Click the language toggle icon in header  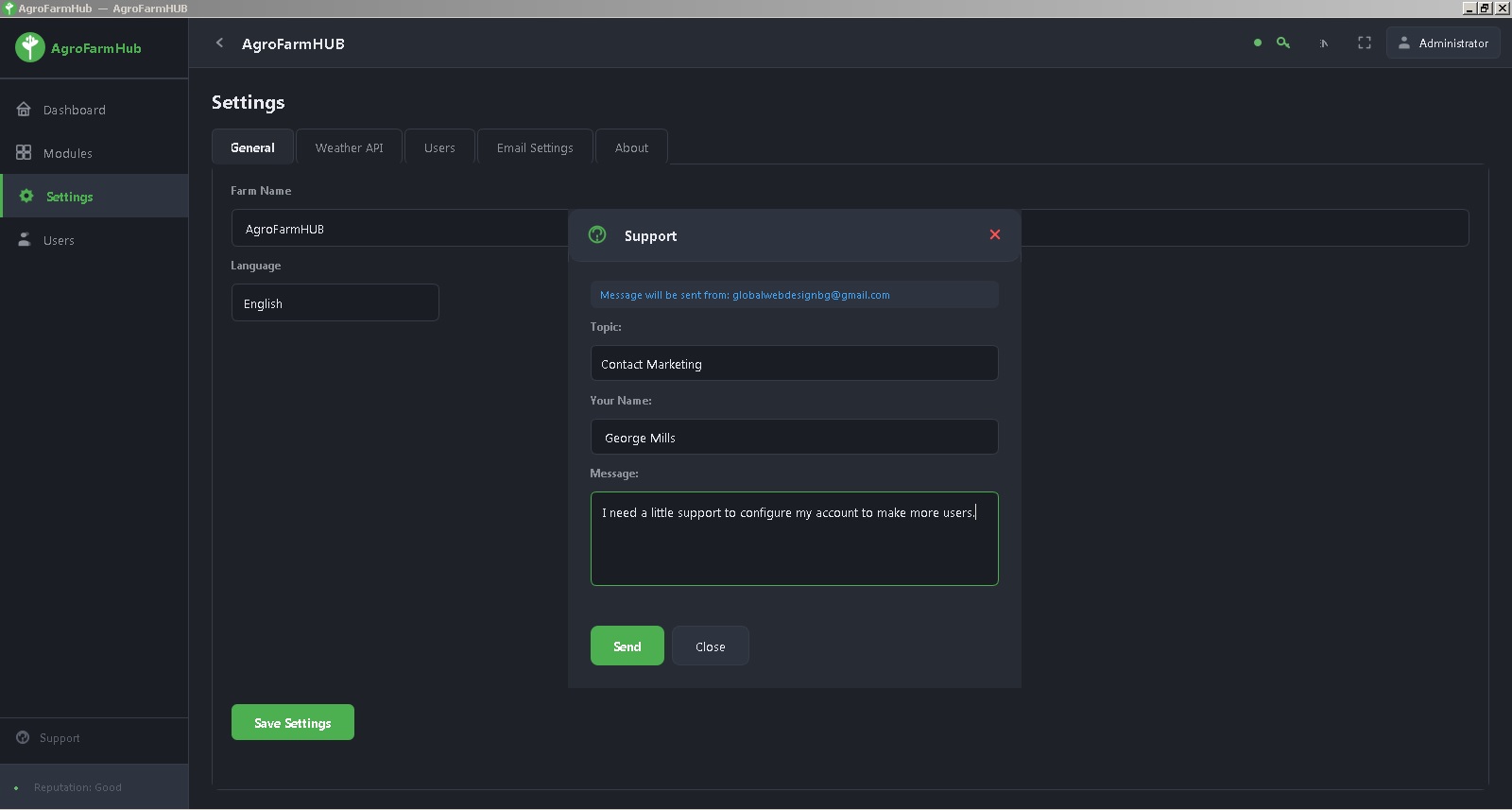click(x=1324, y=43)
